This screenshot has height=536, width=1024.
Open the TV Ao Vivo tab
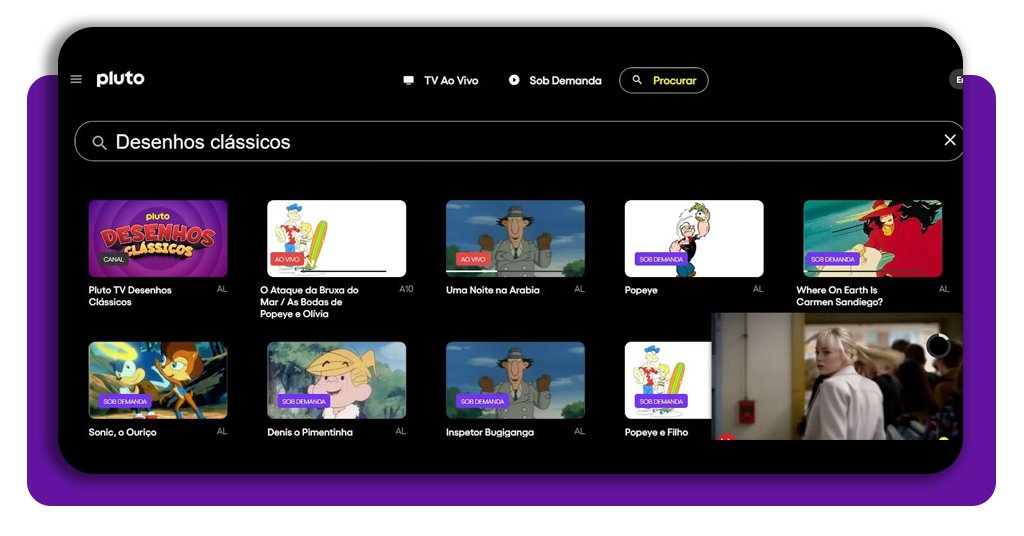[441, 80]
